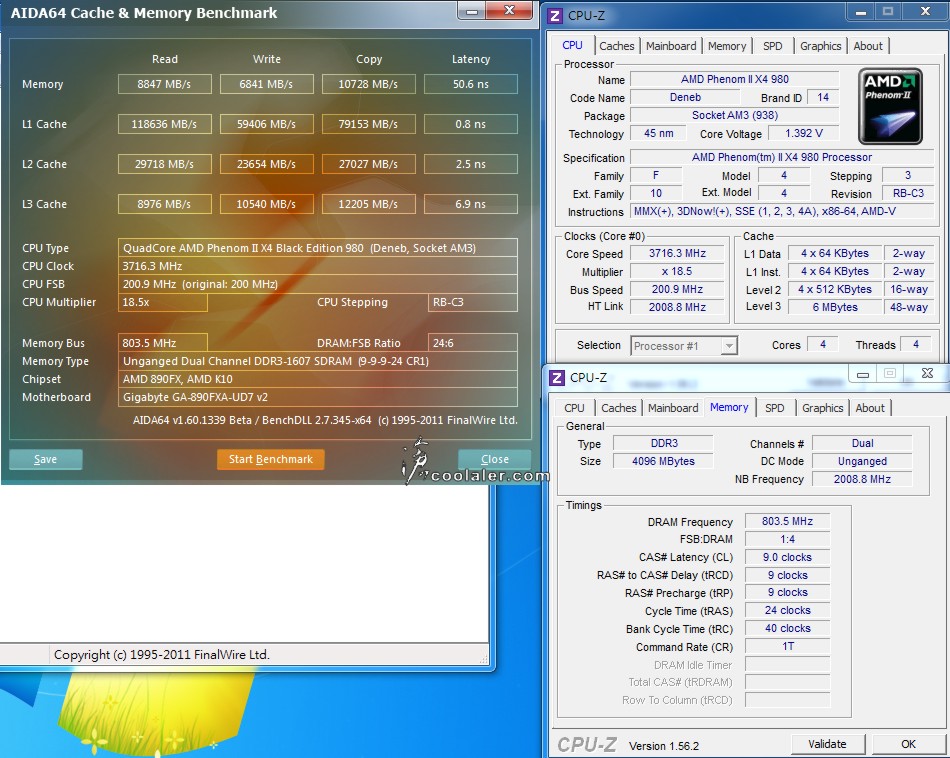Open Mainboard tab in upper CPU-Z window
Image resolution: width=950 pixels, height=758 pixels.
pyautogui.click(x=671, y=46)
